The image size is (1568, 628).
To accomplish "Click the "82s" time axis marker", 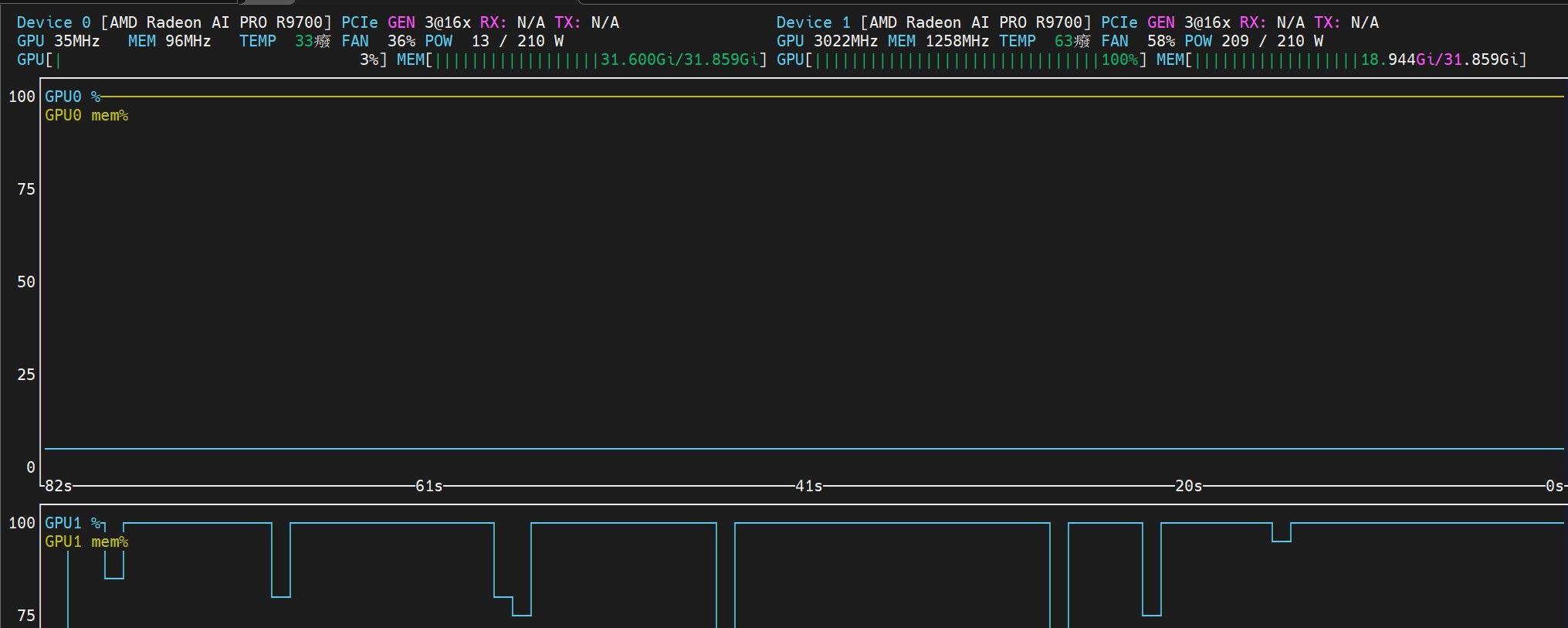I will point(59,486).
